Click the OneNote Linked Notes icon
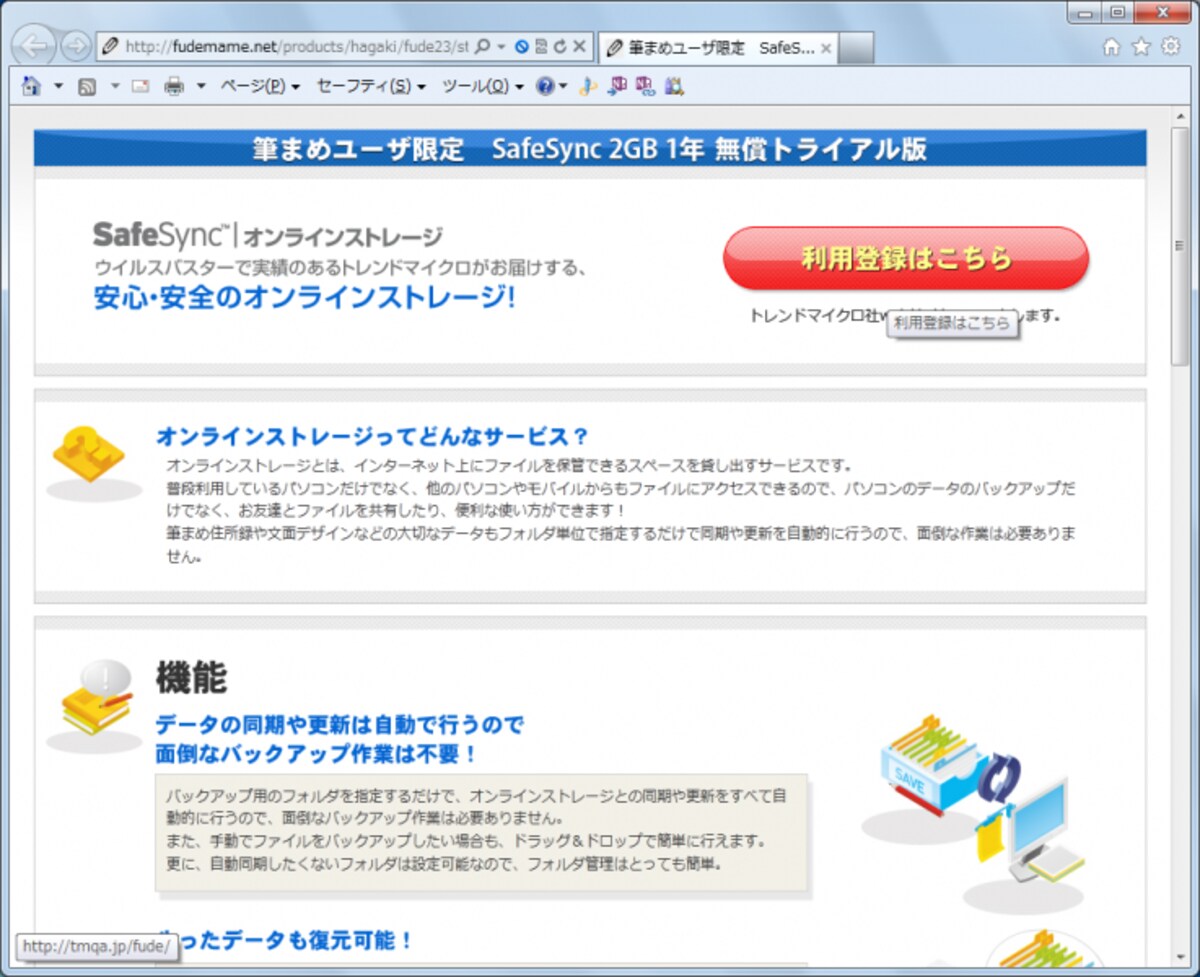1200x977 pixels. pos(645,87)
